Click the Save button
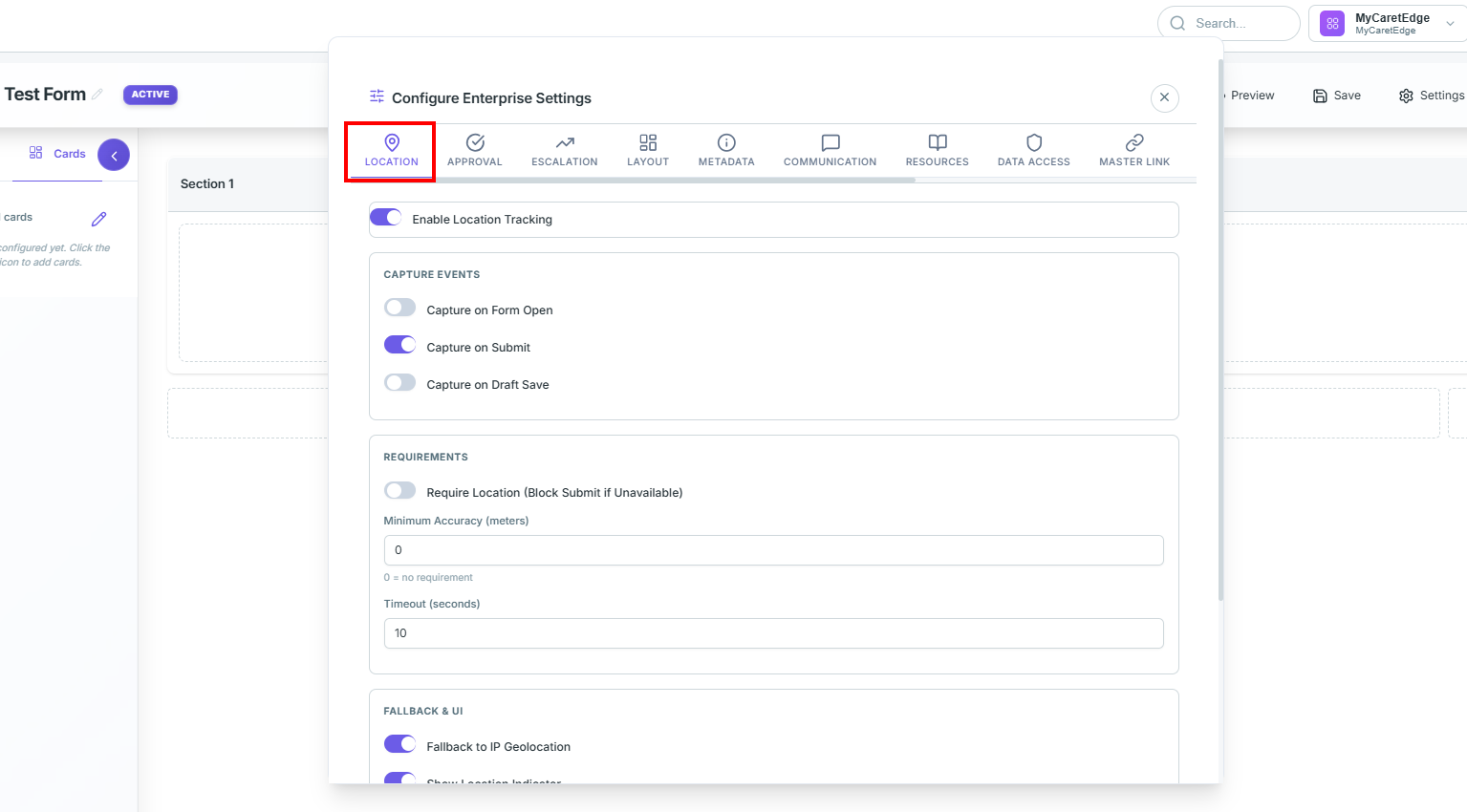This screenshot has height=812, width=1467. 1336,96
